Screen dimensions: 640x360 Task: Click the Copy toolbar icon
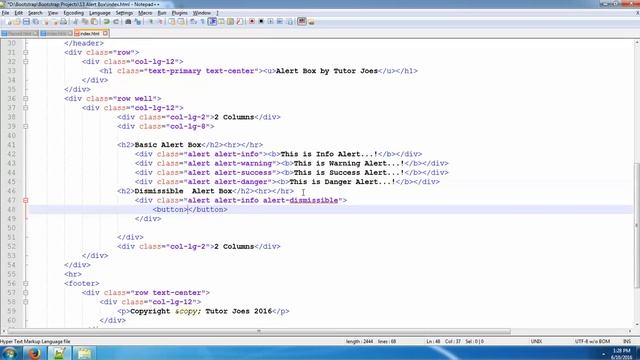pyautogui.click(x=84, y=22)
